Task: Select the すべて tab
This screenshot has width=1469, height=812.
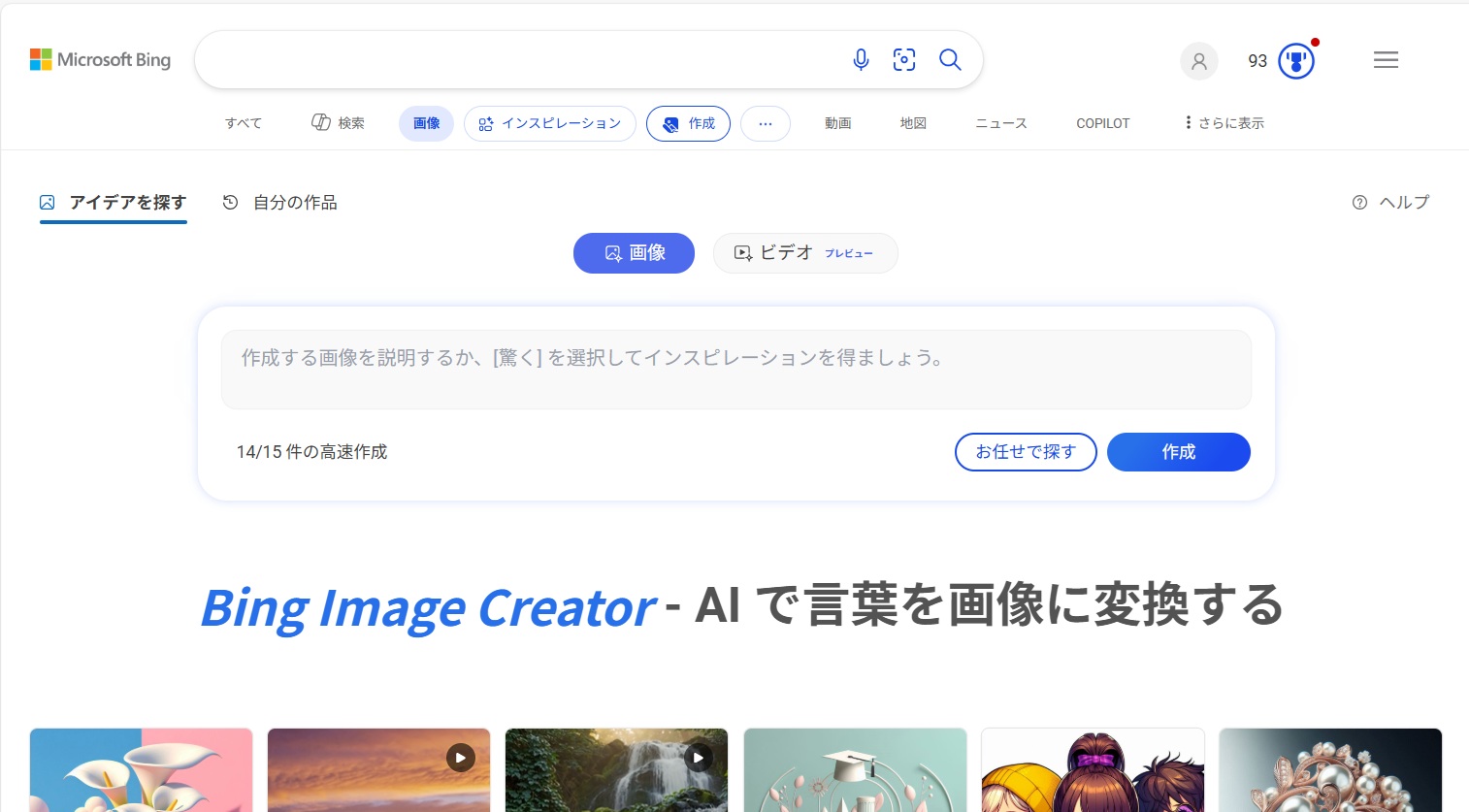Action: pos(244,123)
